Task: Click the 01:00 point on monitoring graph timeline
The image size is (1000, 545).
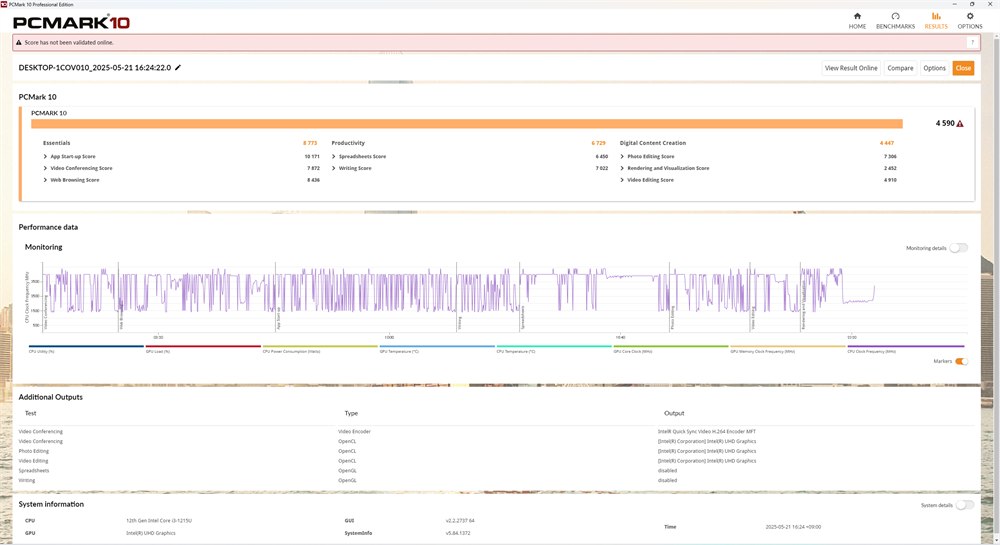Action: (389, 337)
